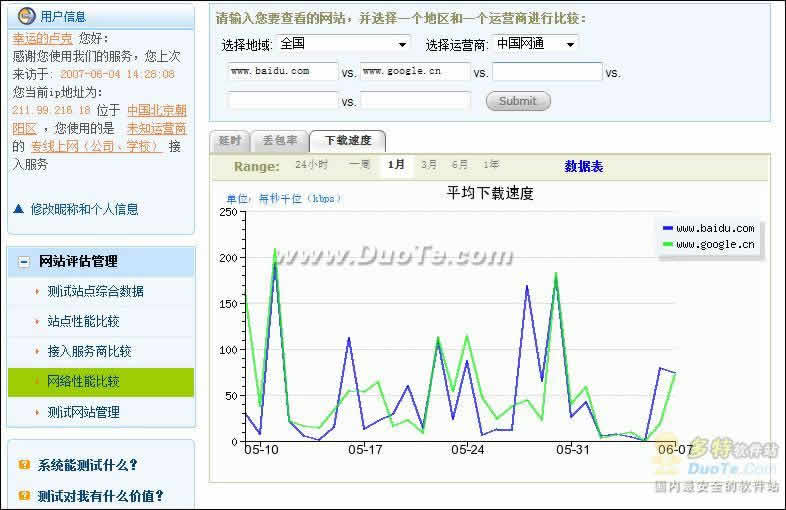Click the 中国北京朝阳区 location link
The width and height of the screenshot is (786, 510).
(x=157, y=110)
